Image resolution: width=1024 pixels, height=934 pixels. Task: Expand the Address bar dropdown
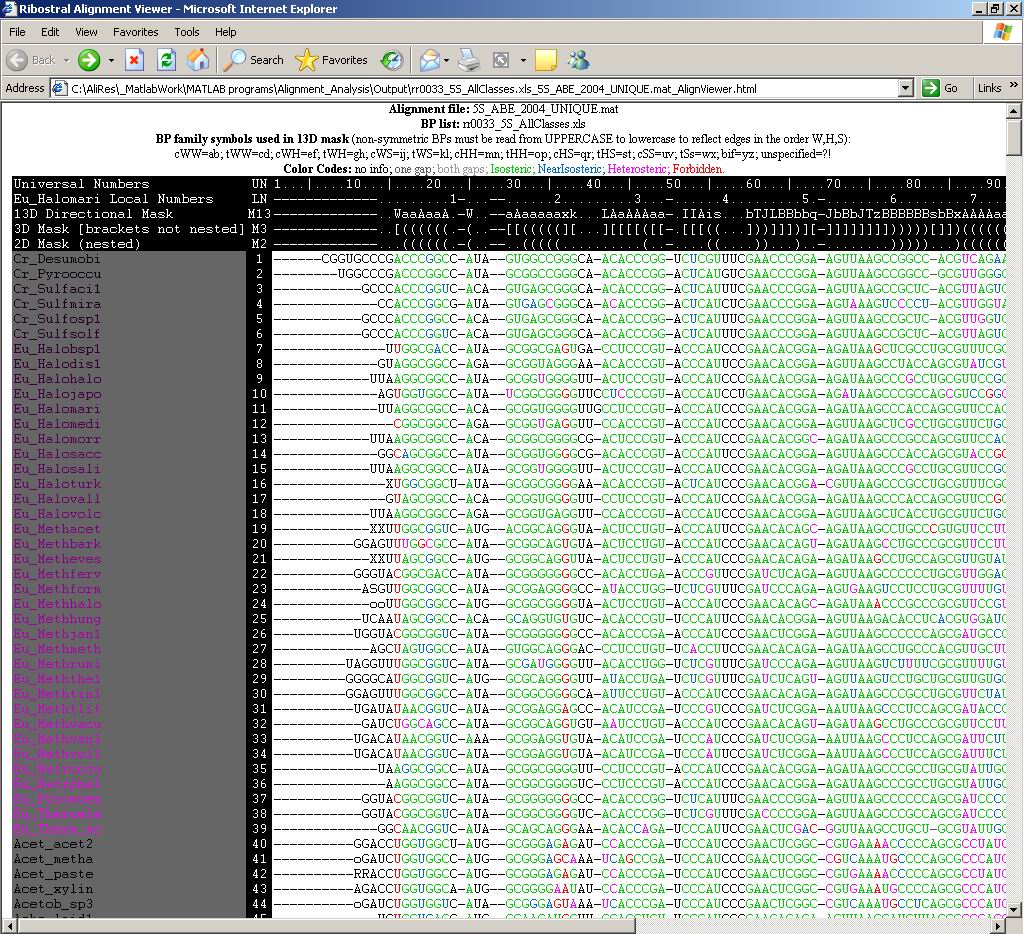tap(905, 88)
